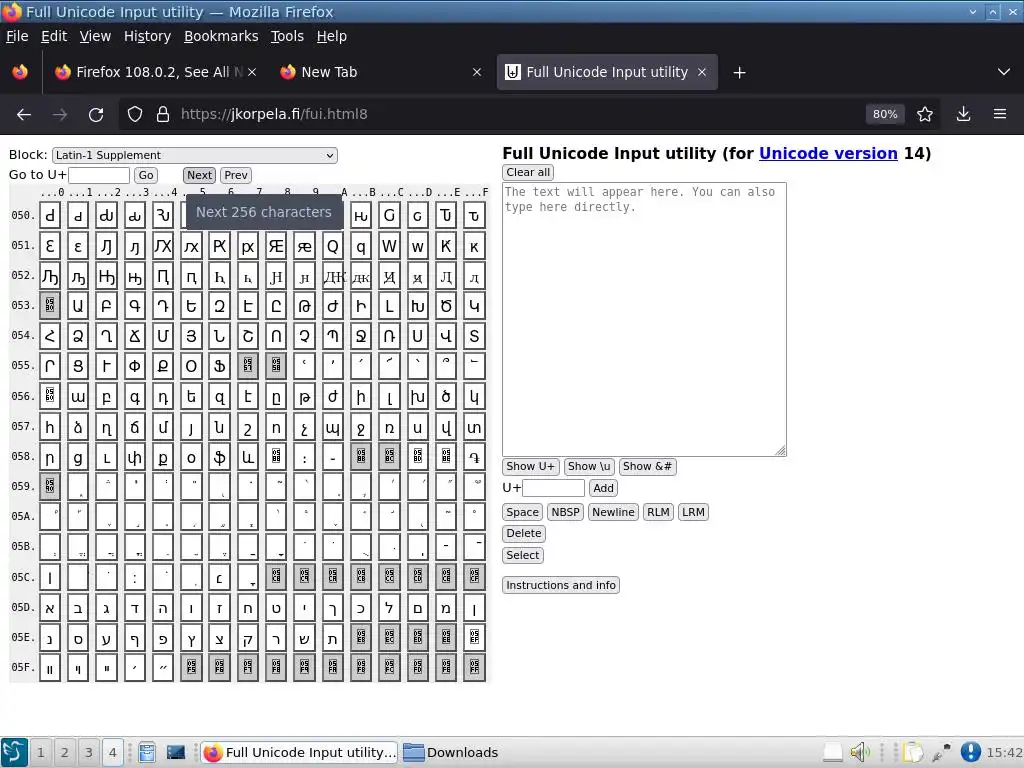1024x768 pixels.
Task: Open the clipboard manager tray icon
Action: point(913,752)
